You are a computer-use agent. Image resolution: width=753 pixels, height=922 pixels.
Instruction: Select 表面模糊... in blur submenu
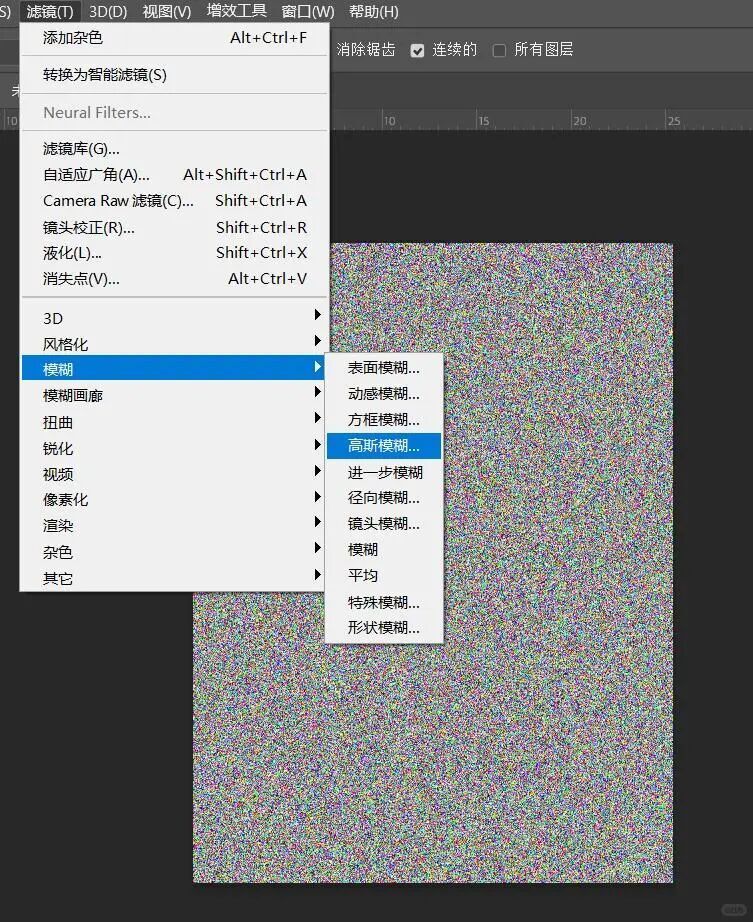click(x=384, y=368)
